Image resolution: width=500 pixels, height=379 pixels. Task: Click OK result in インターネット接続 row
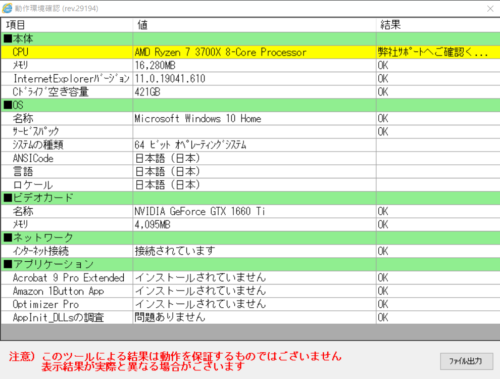pyautogui.click(x=383, y=251)
